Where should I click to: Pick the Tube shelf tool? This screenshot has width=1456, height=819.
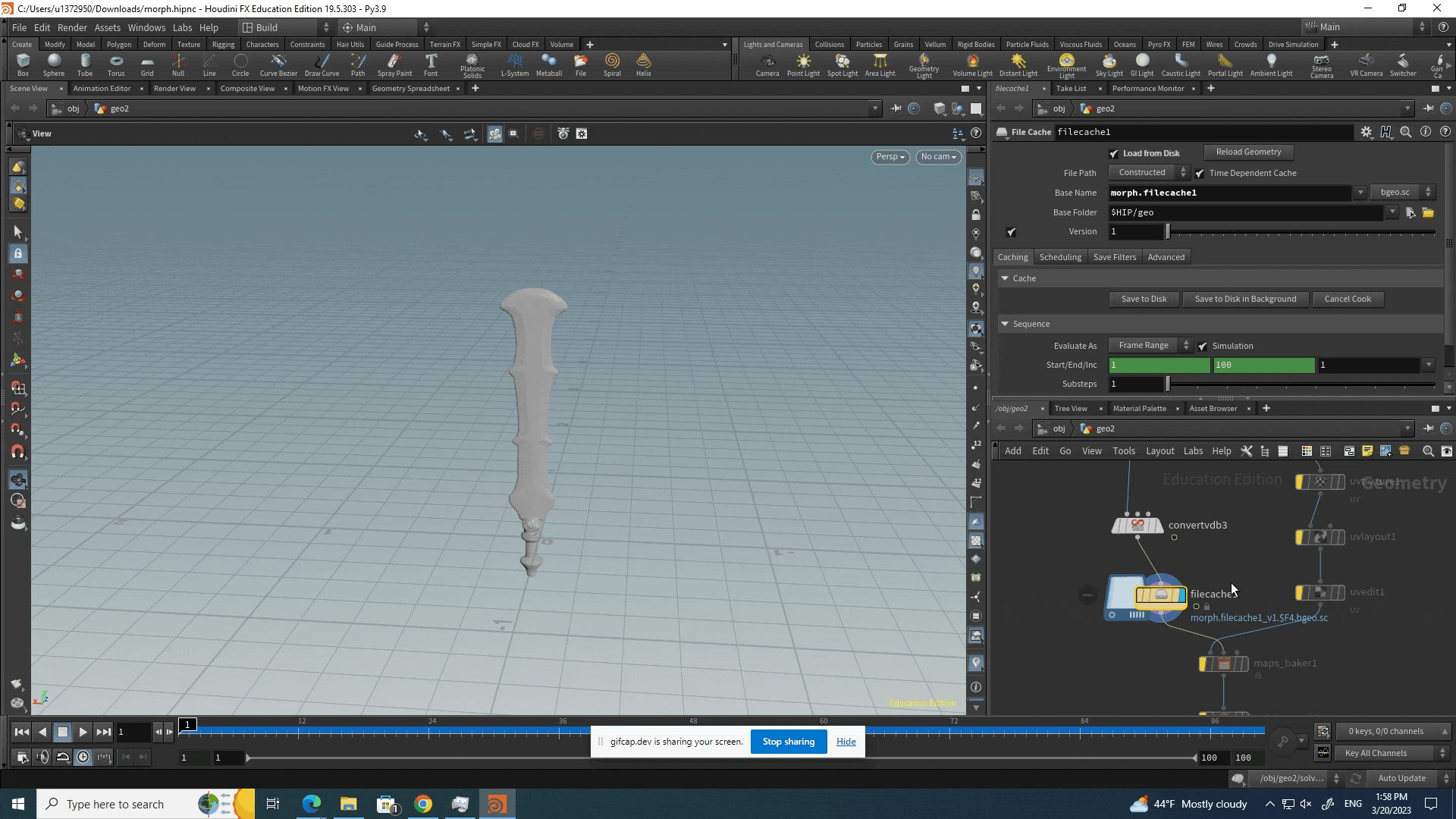click(85, 64)
